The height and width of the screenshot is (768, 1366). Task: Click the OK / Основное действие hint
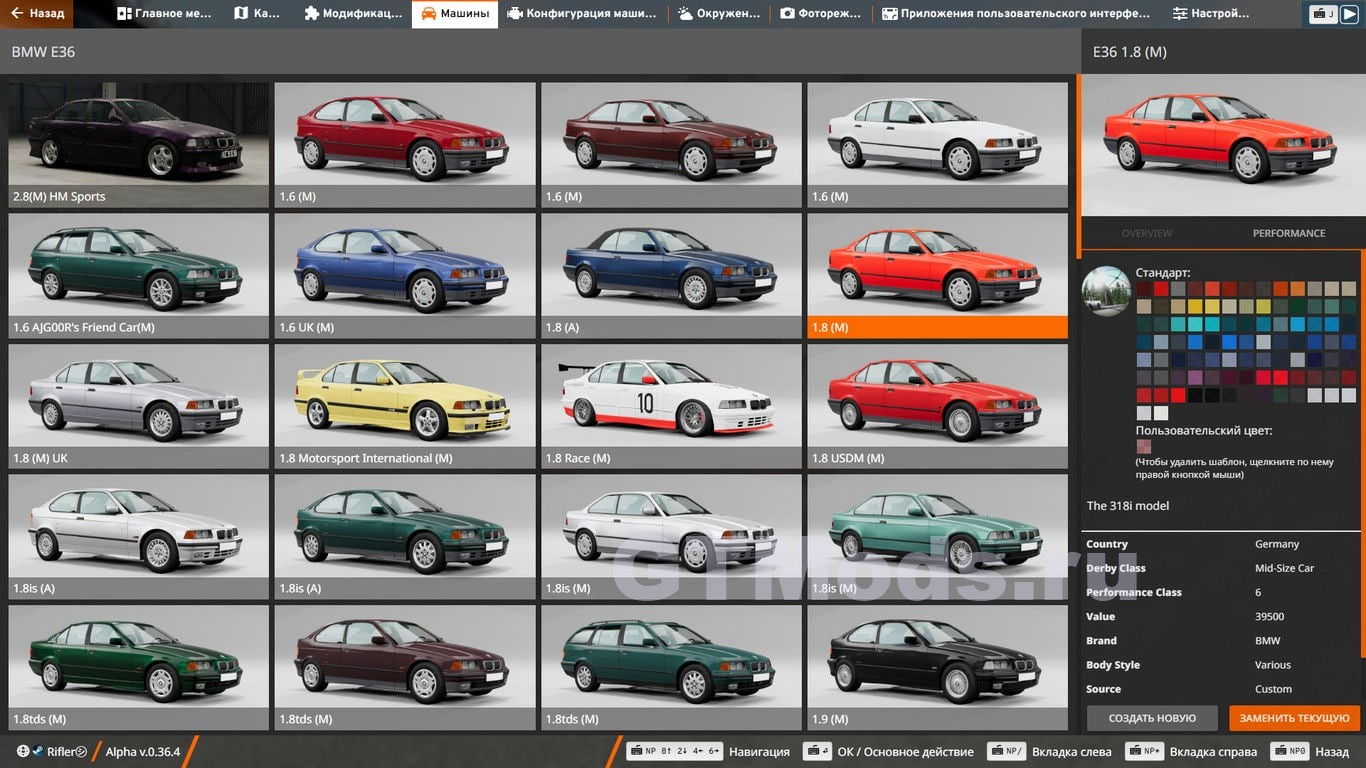tap(888, 751)
